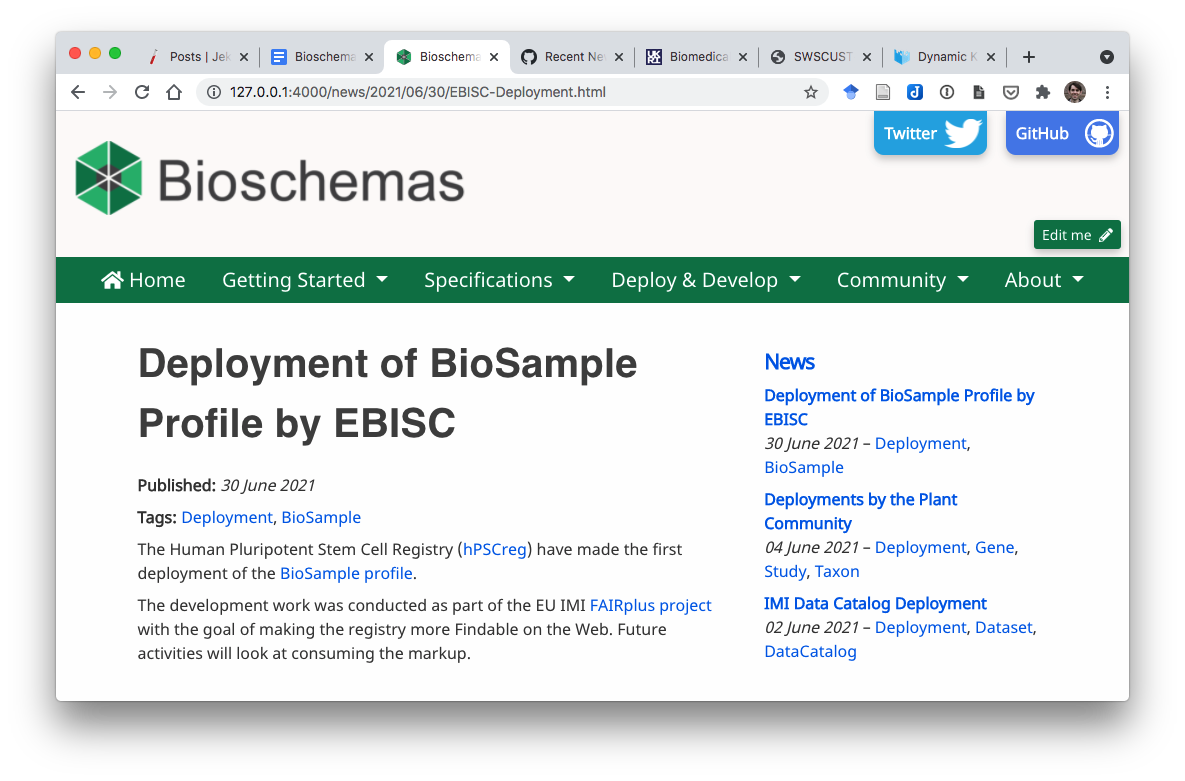Click the BioSample tag under the article title

(x=321, y=517)
